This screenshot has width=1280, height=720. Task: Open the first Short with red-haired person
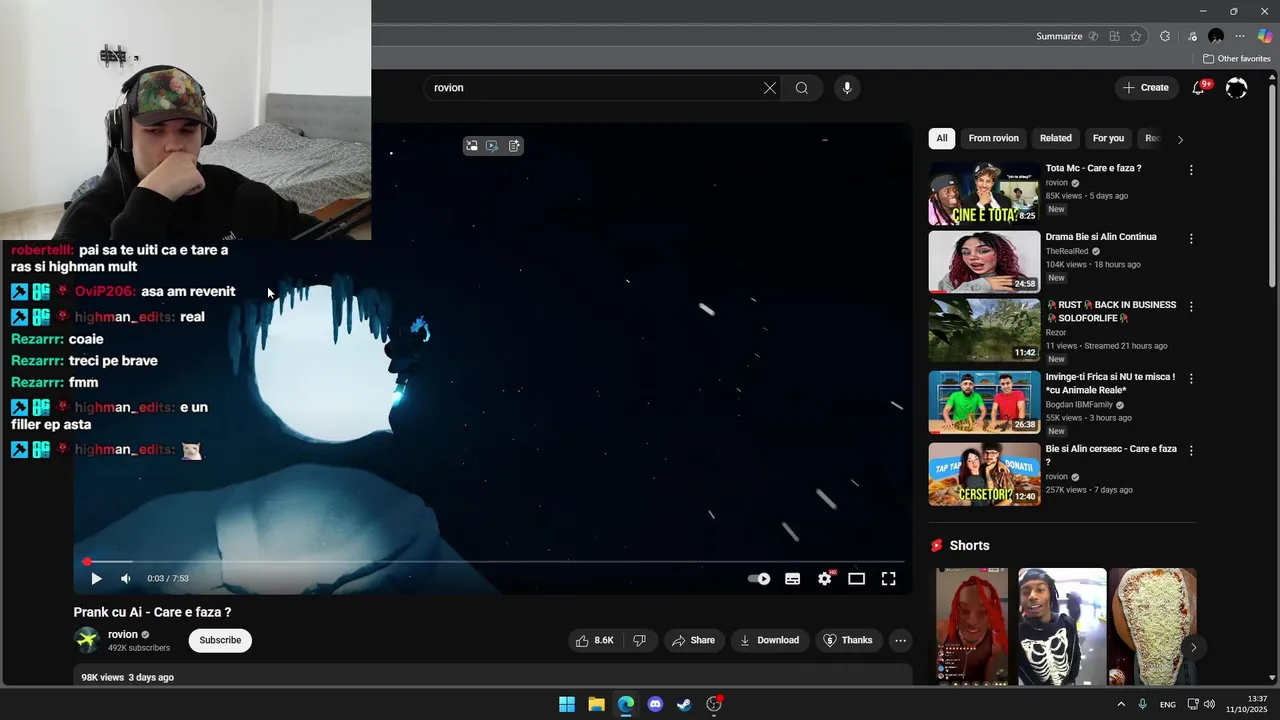(x=972, y=627)
